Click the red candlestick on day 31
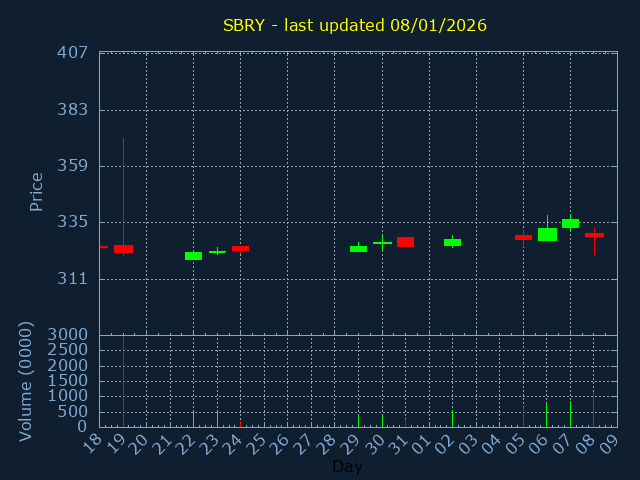The height and width of the screenshot is (480, 640). click(405, 242)
